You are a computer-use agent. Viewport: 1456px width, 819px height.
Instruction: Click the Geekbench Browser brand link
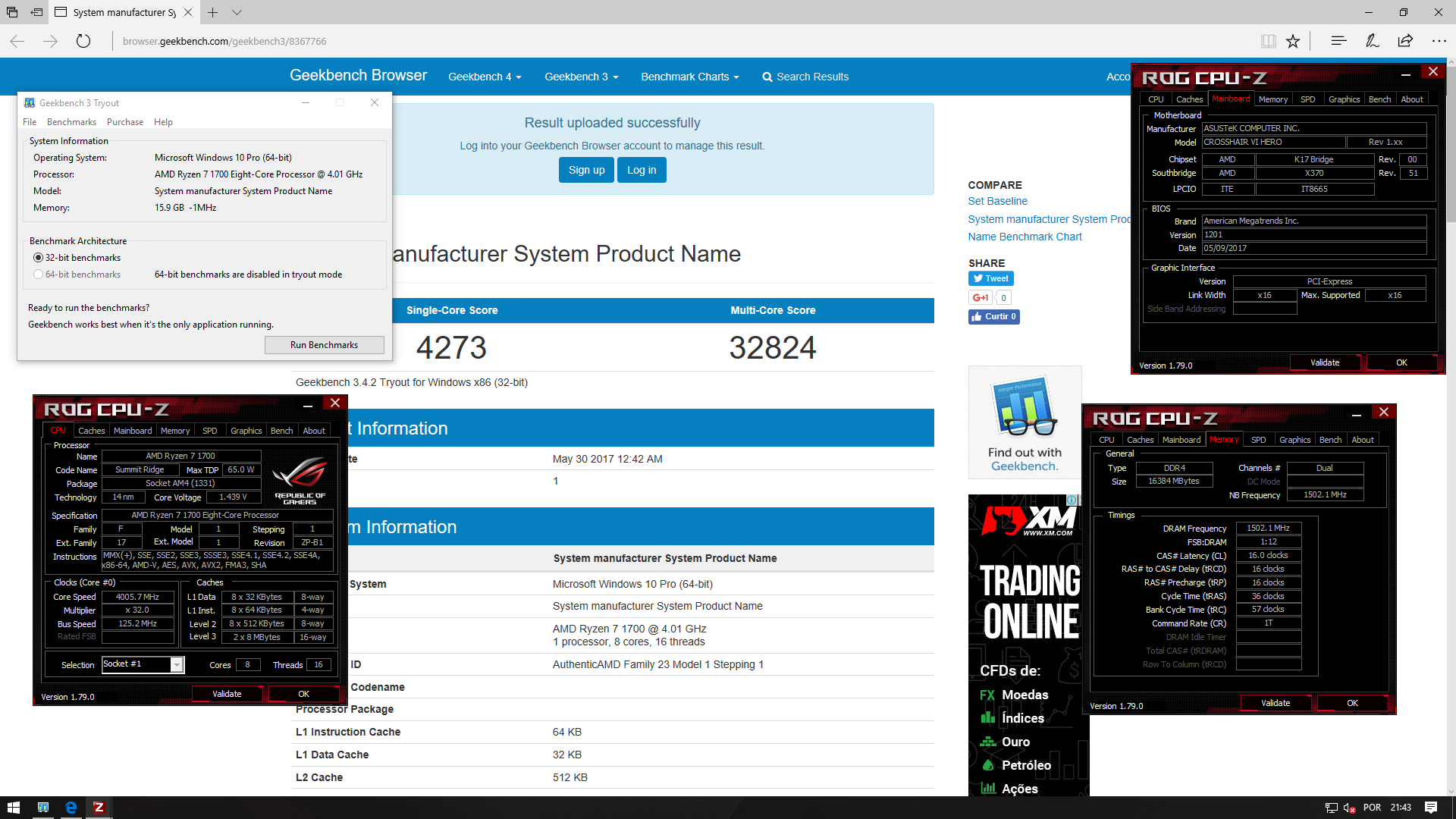[x=358, y=75]
